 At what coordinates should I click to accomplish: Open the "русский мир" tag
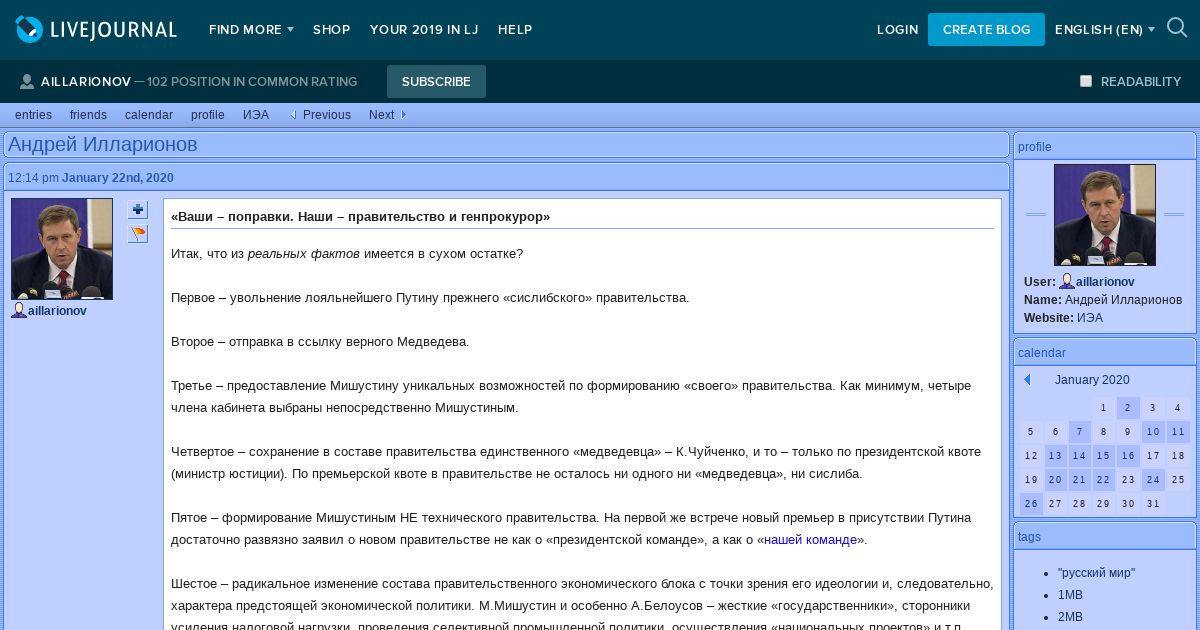click(x=1096, y=573)
